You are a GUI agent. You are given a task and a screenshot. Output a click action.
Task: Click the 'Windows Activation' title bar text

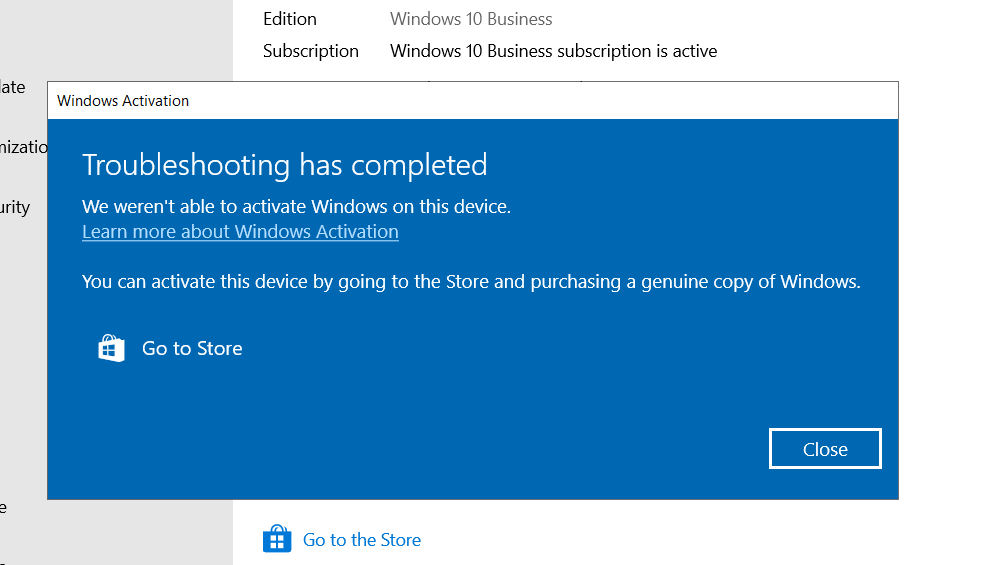coord(123,101)
